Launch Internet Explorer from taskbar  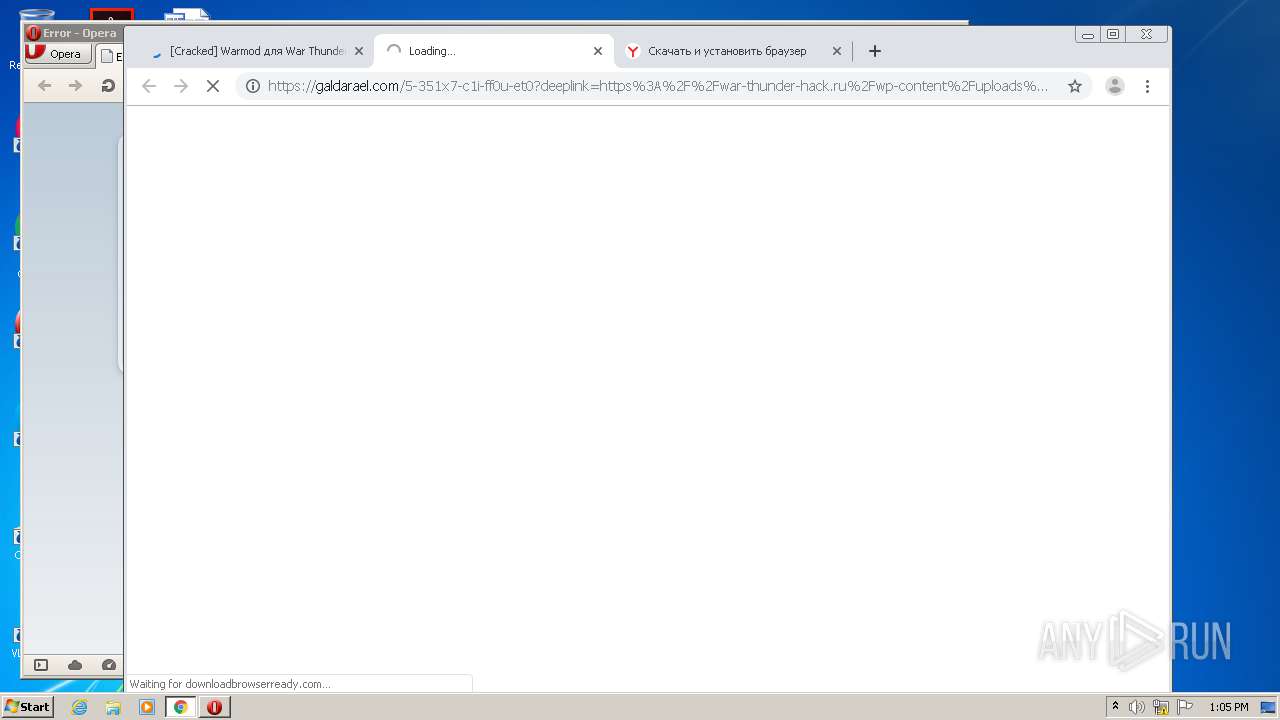(x=79, y=707)
